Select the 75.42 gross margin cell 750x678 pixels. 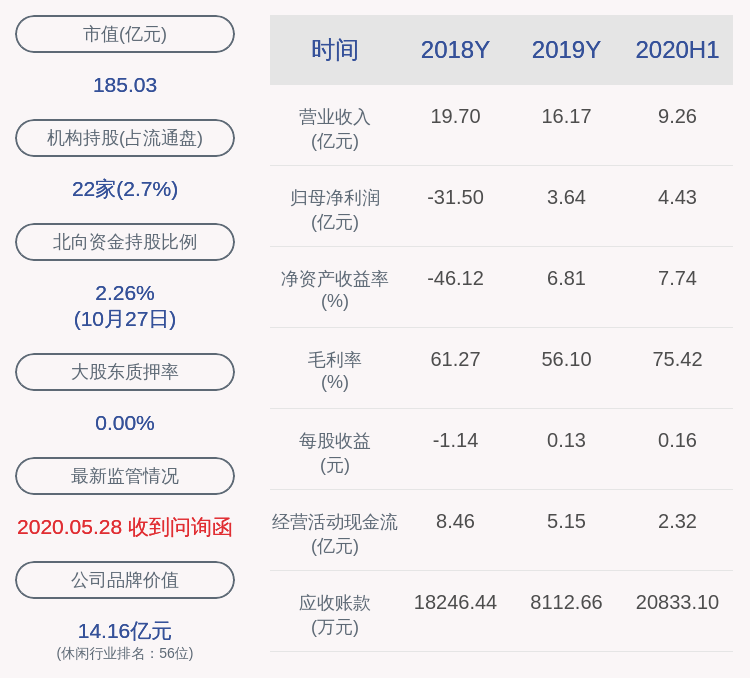click(x=677, y=359)
